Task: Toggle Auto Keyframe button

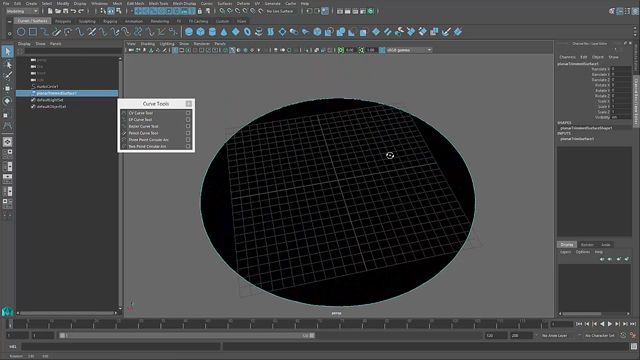Action: [624, 335]
